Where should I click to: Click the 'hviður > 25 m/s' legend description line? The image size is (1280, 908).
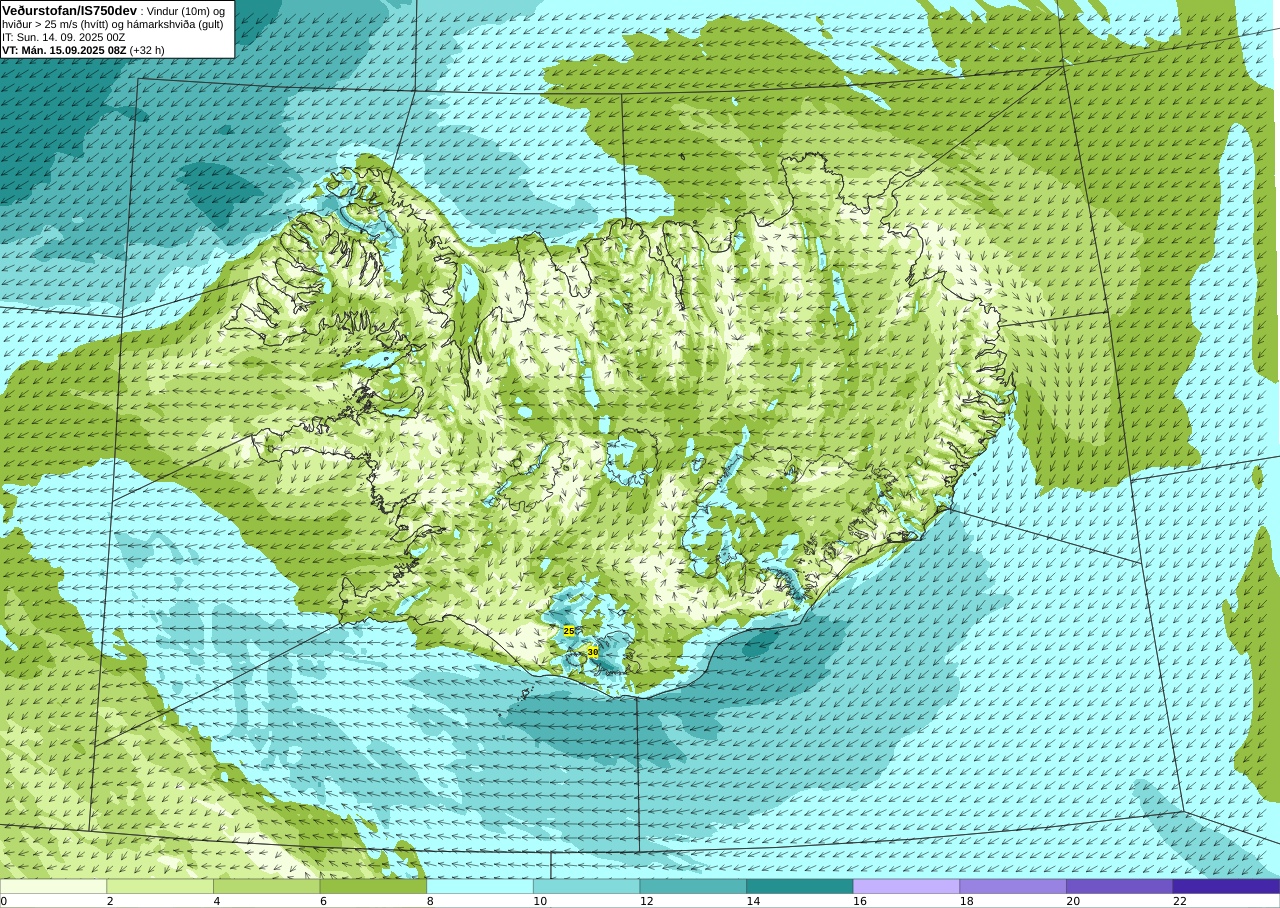click(113, 24)
